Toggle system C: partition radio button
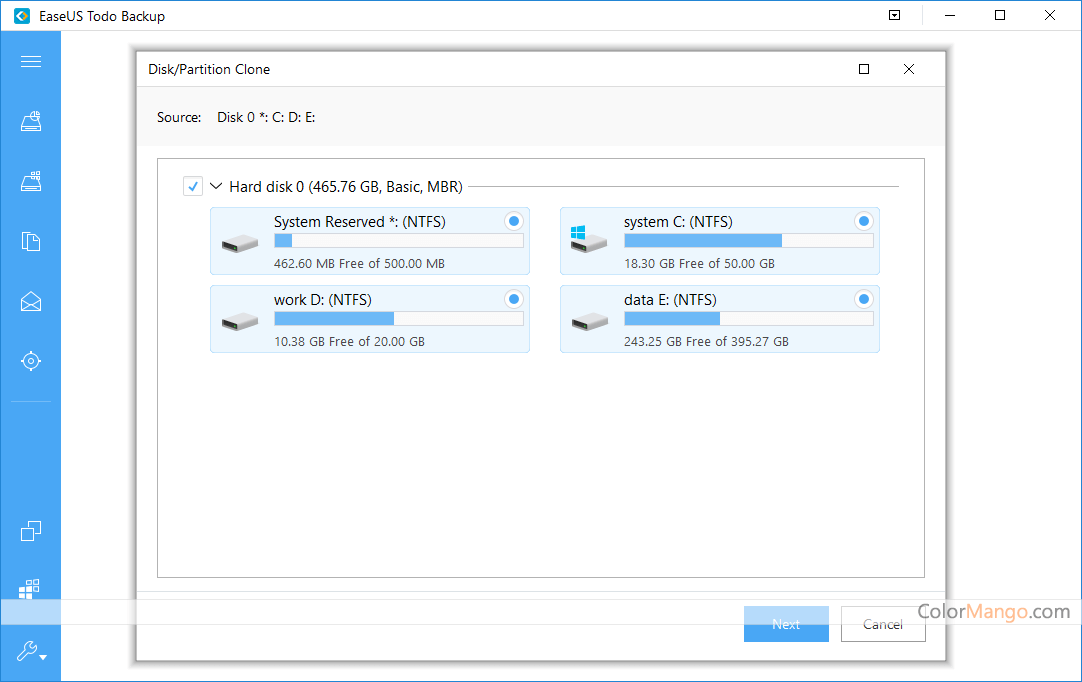This screenshot has height=682, width=1082. [x=863, y=221]
